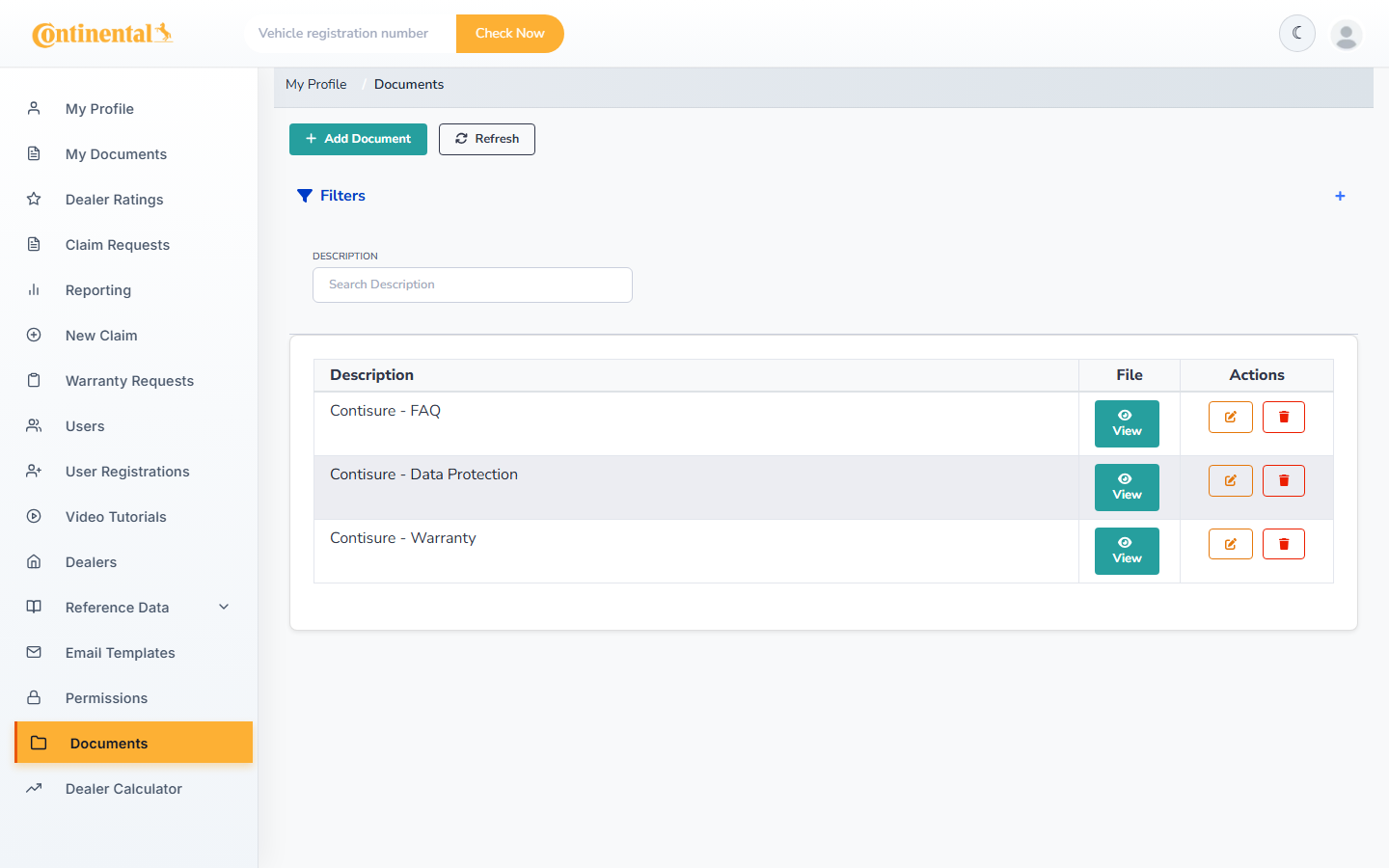Delete the Contisure - Data Protection document
Viewport: 1389px width, 868px height.
pos(1284,480)
